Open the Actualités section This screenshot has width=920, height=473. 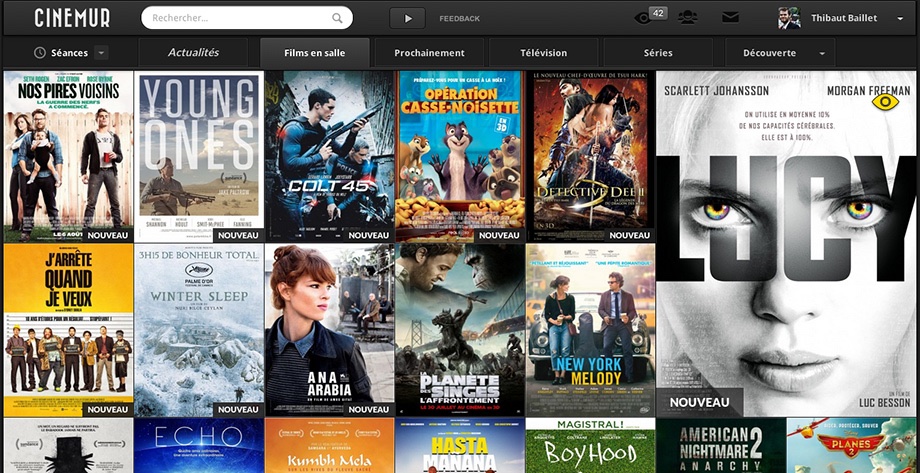tap(193, 53)
